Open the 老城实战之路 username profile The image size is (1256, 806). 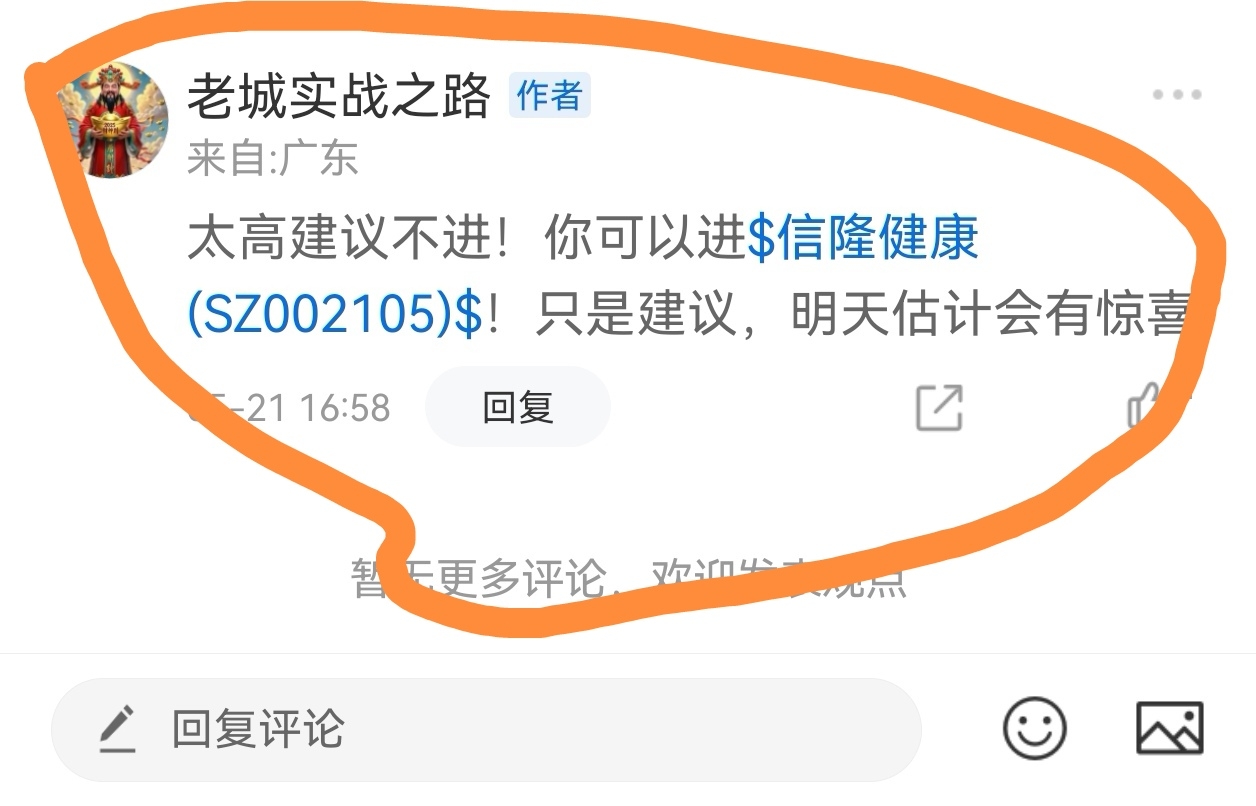pos(339,97)
